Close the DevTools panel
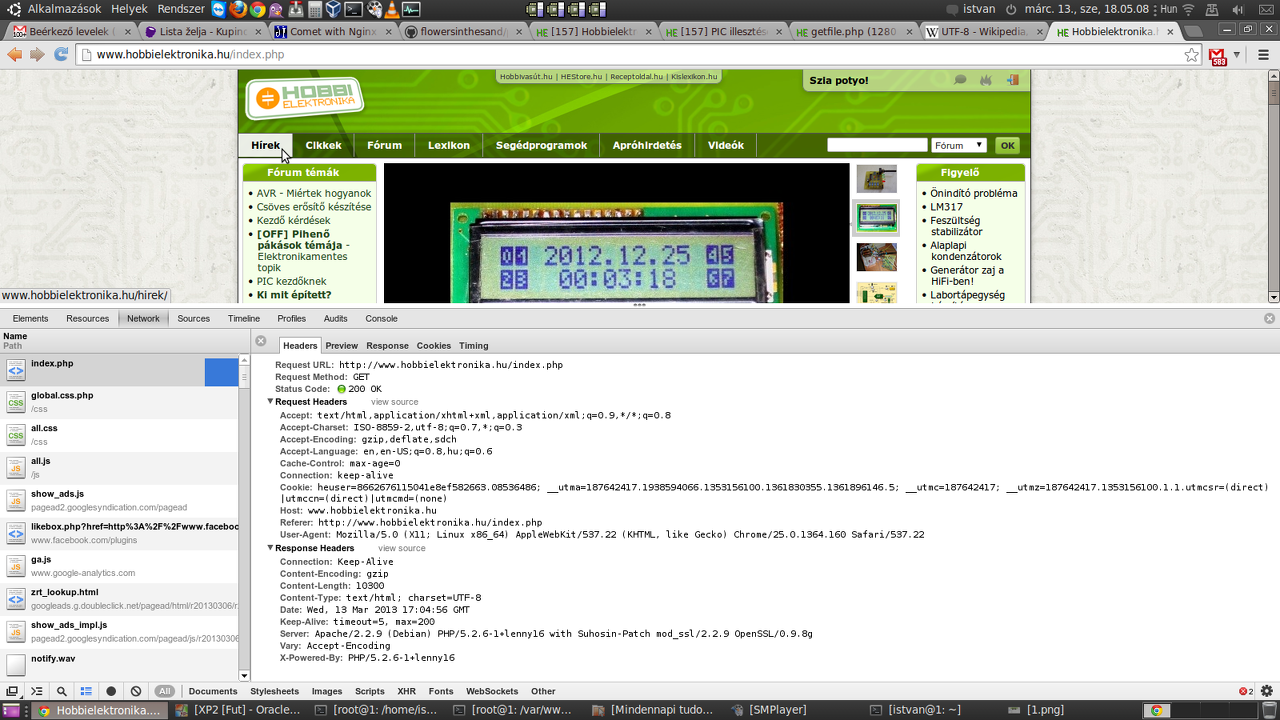The width and height of the screenshot is (1280, 720). tap(1270, 318)
